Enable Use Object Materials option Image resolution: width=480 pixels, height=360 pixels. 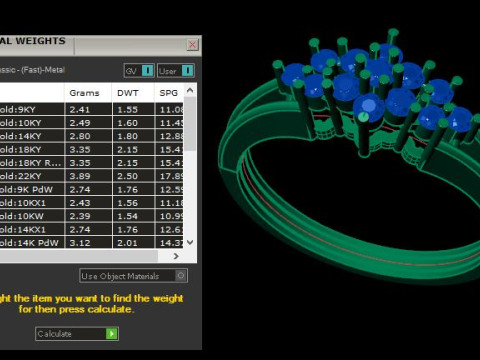133,276
